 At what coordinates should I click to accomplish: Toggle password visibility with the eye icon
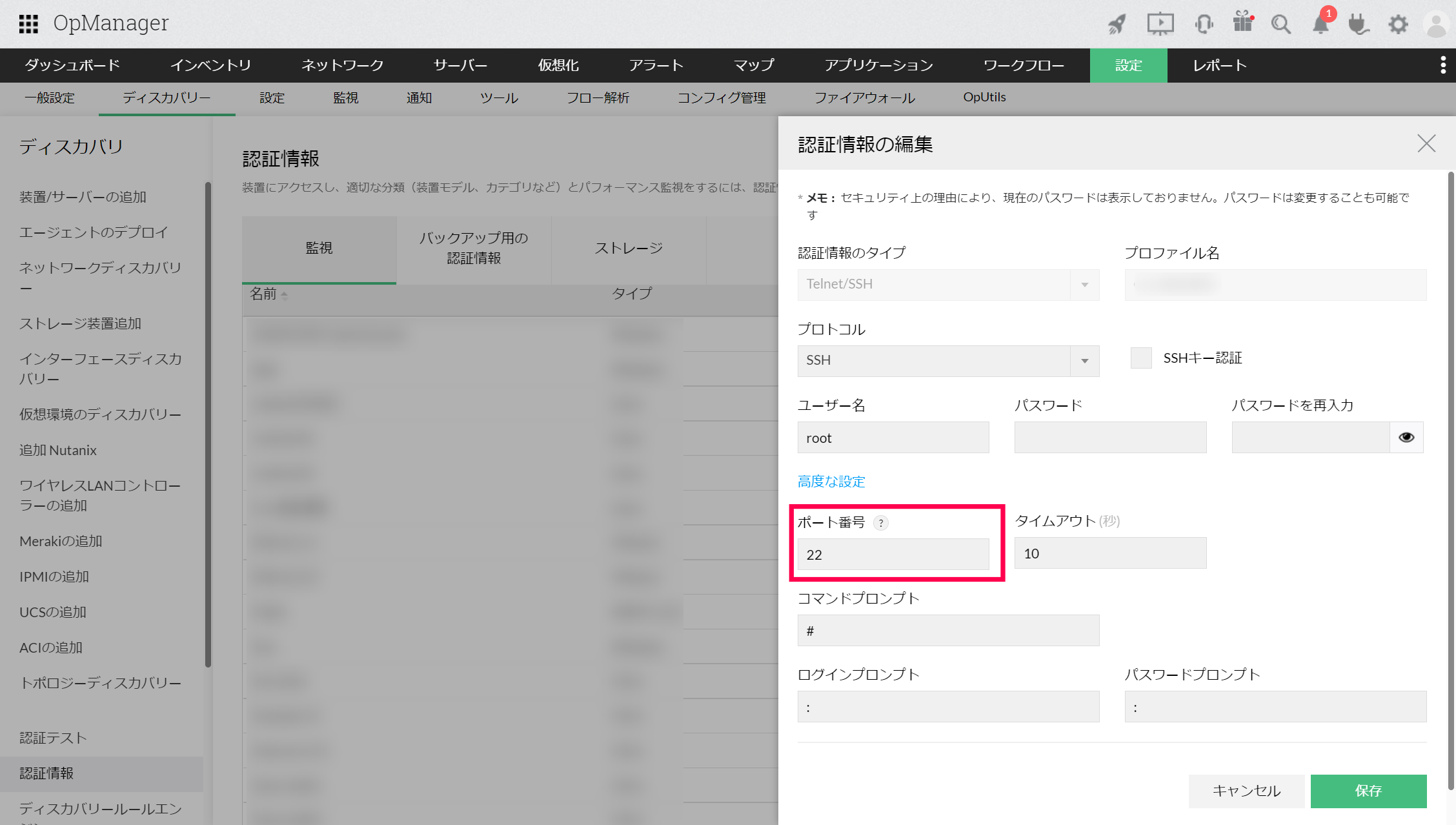[1407, 437]
